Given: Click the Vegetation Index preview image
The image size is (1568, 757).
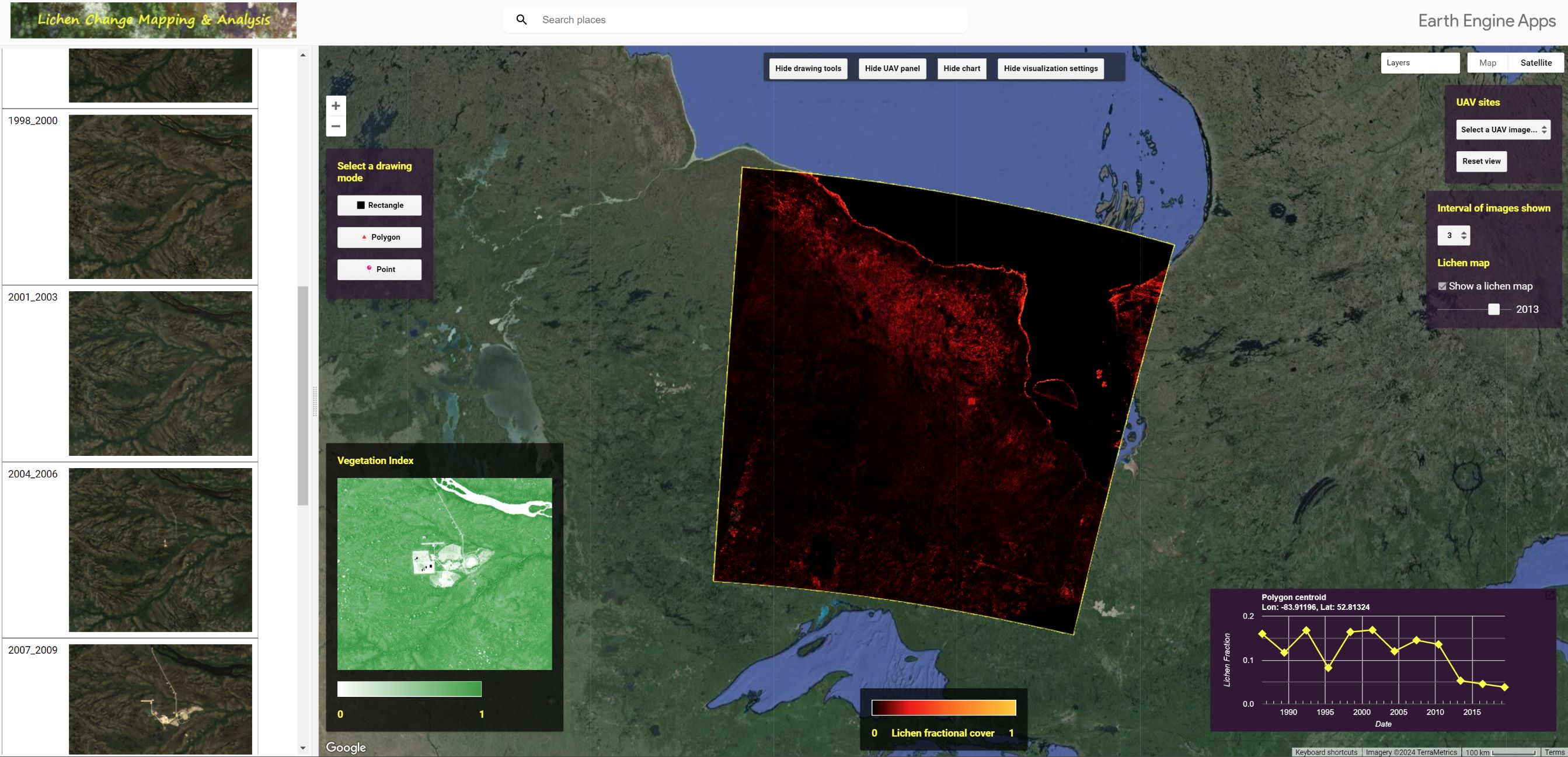Looking at the screenshot, I should (x=444, y=574).
